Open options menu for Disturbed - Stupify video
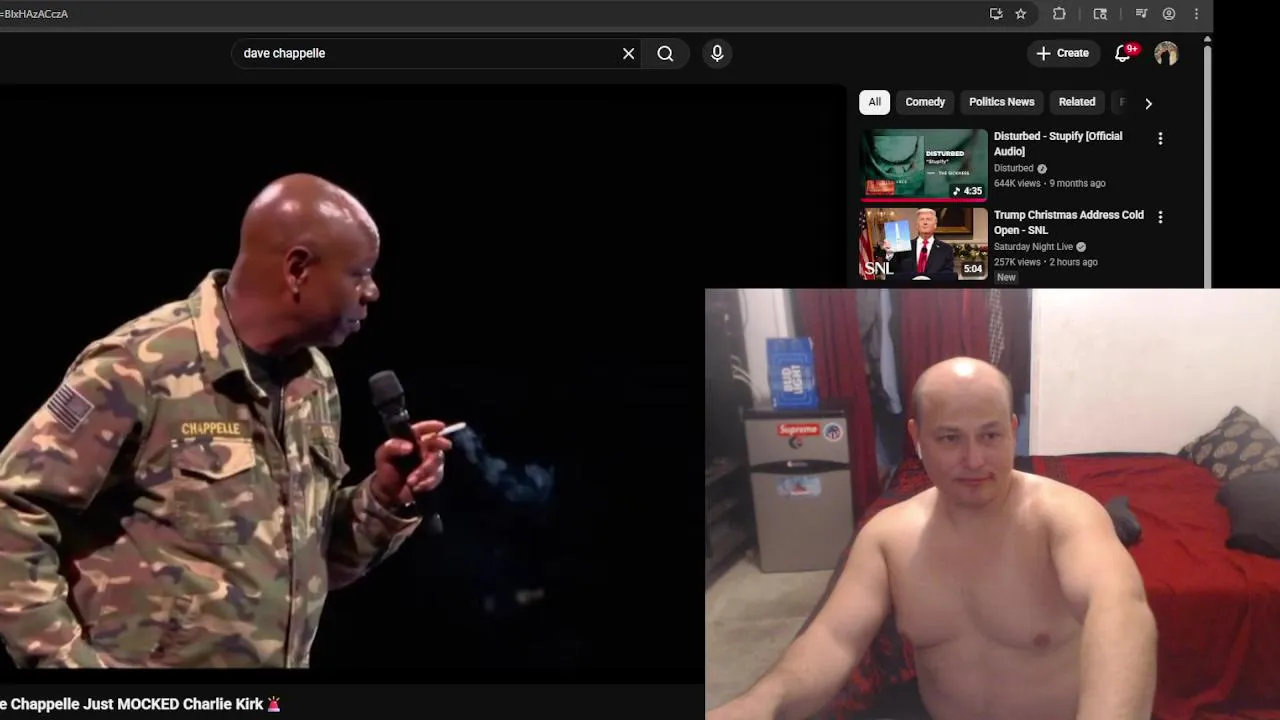Viewport: 1280px width, 720px height. [x=1160, y=139]
